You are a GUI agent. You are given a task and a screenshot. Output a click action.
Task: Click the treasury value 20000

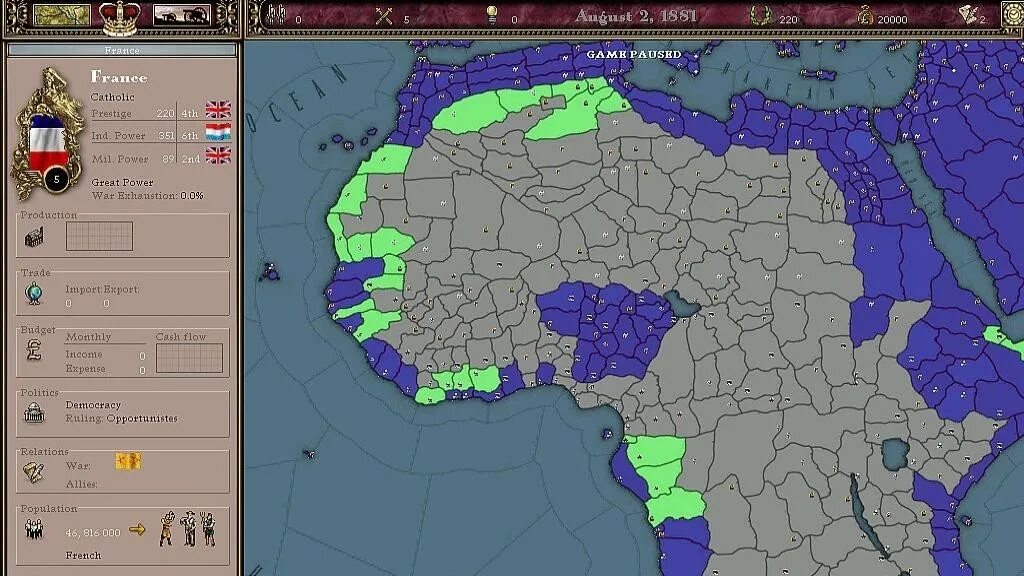892,20
